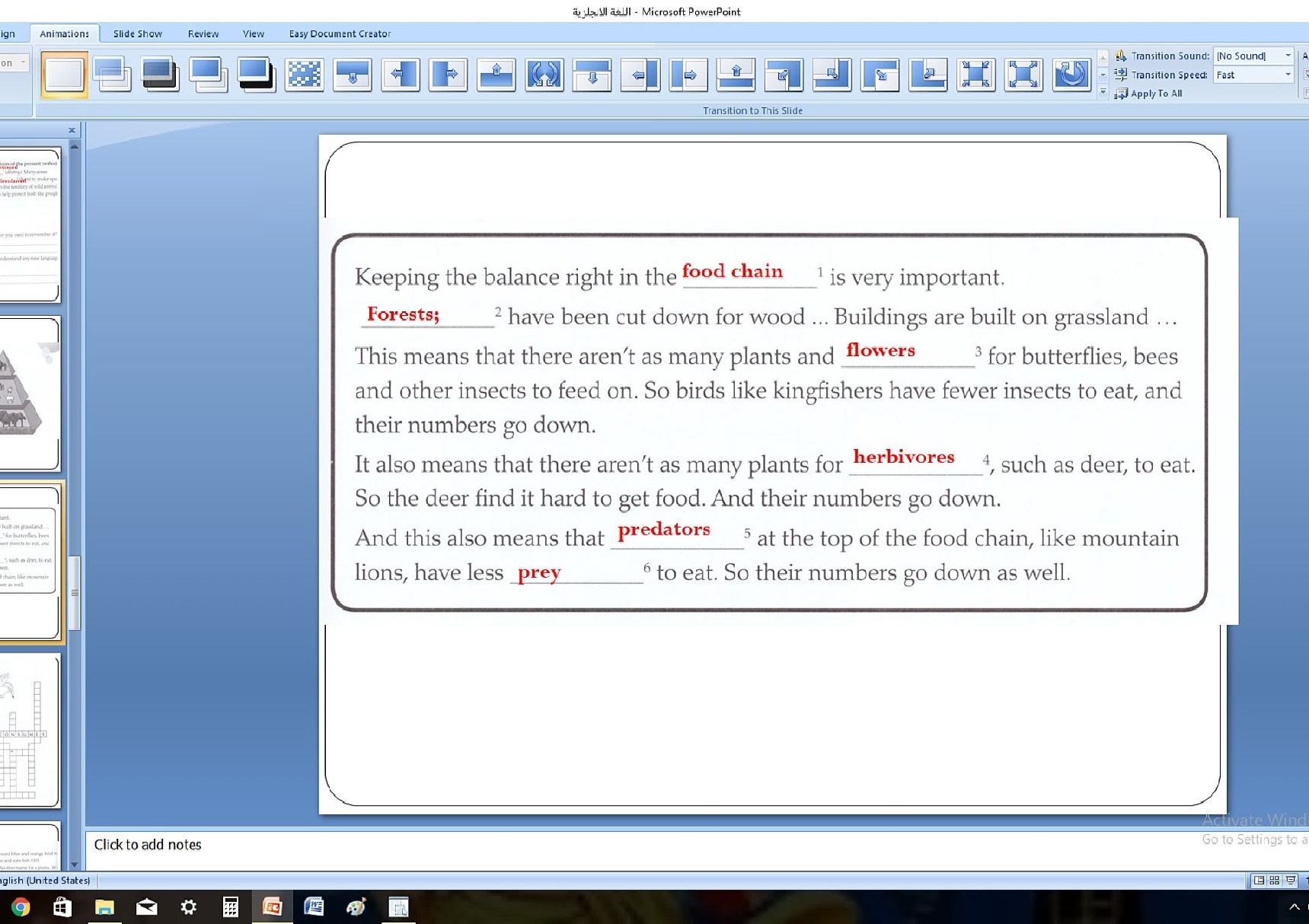Apply the Box Out transition with outward arrows
1309x924 pixels.
(1023, 75)
